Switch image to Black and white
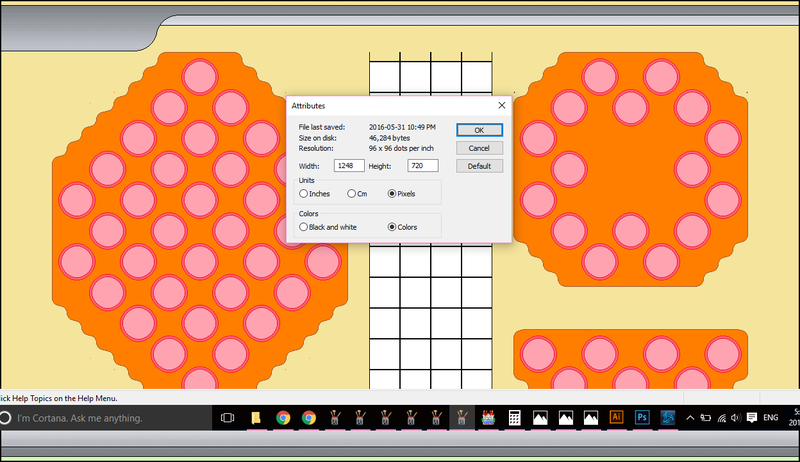800x462 pixels. pyautogui.click(x=304, y=227)
